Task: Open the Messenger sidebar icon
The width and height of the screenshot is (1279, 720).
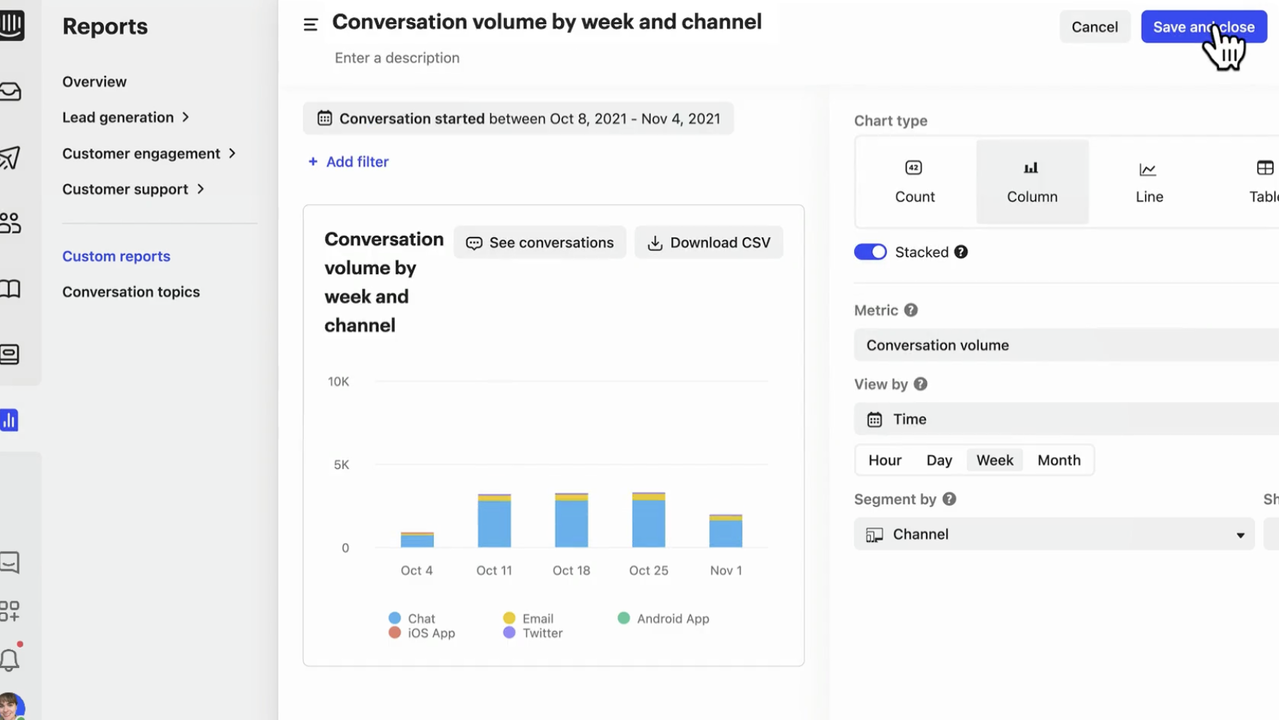Action: [x=12, y=354]
